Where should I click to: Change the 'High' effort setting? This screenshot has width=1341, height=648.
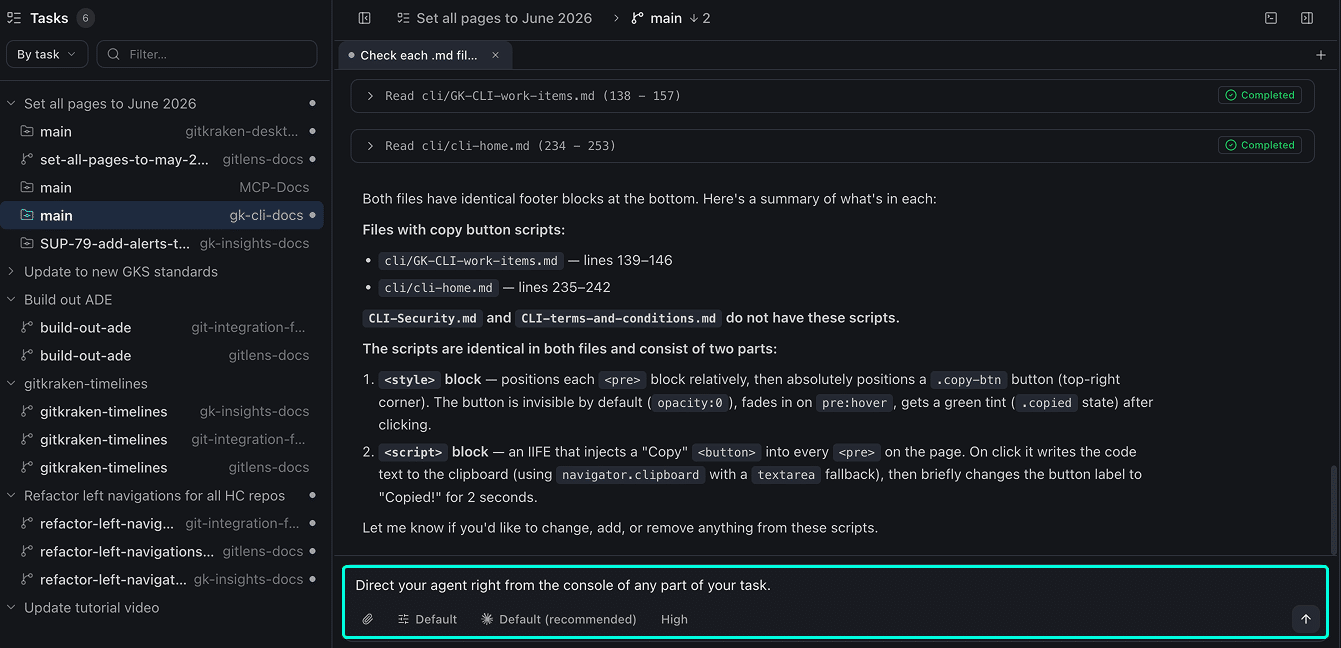pyautogui.click(x=674, y=619)
